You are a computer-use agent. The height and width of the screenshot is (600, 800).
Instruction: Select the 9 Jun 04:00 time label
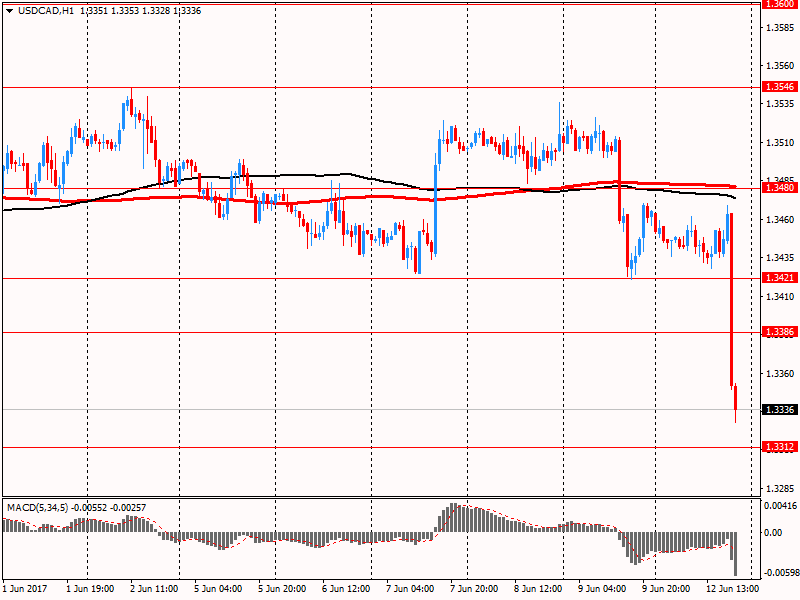(x=602, y=589)
